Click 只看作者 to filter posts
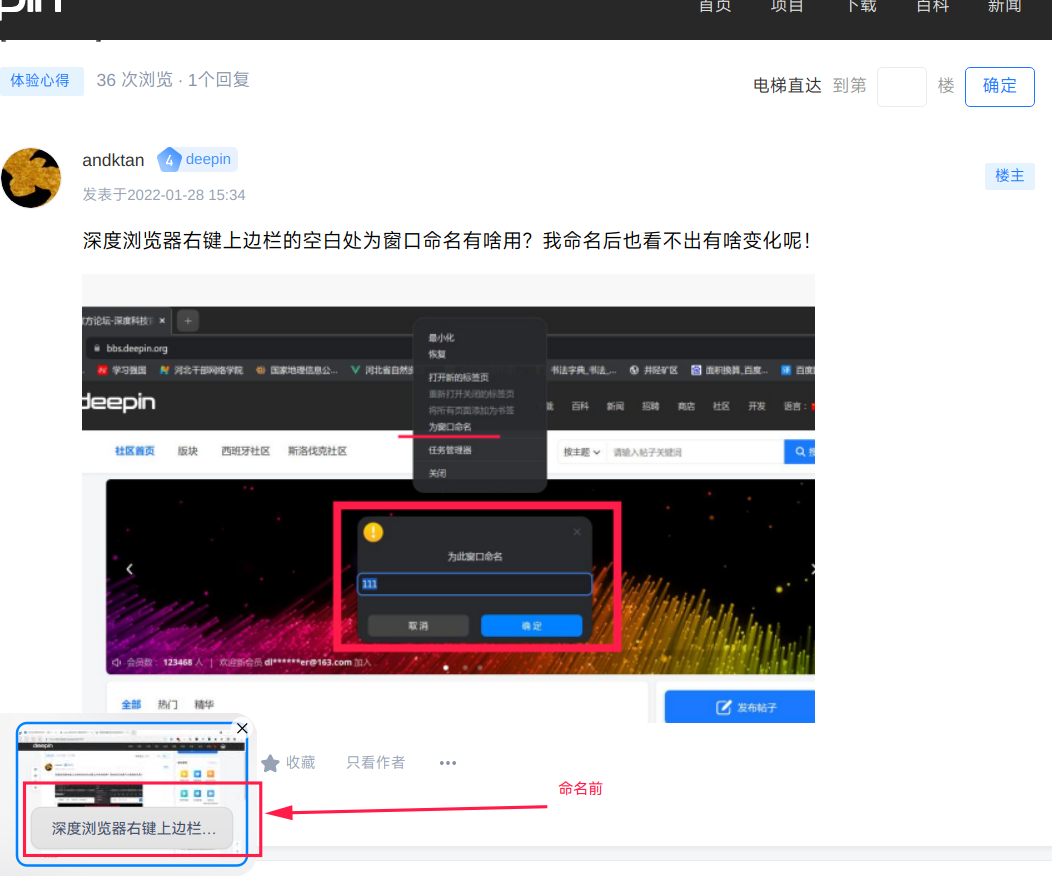1052x881 pixels. coord(376,763)
